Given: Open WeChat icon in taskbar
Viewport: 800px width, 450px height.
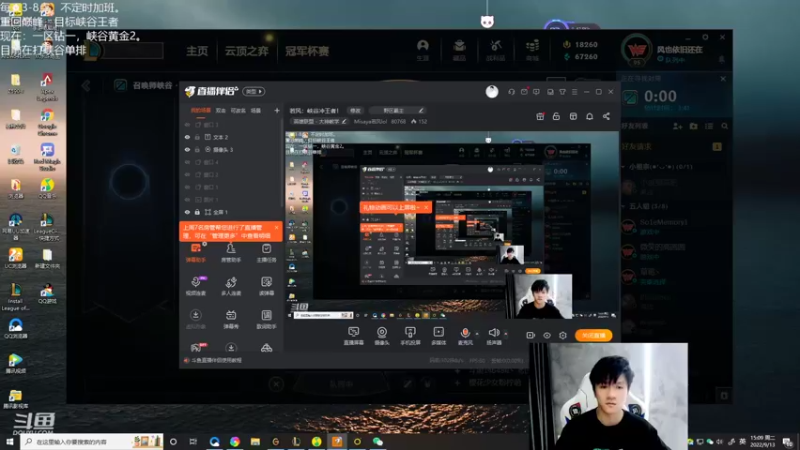Looking at the screenshot, I should point(378,441).
